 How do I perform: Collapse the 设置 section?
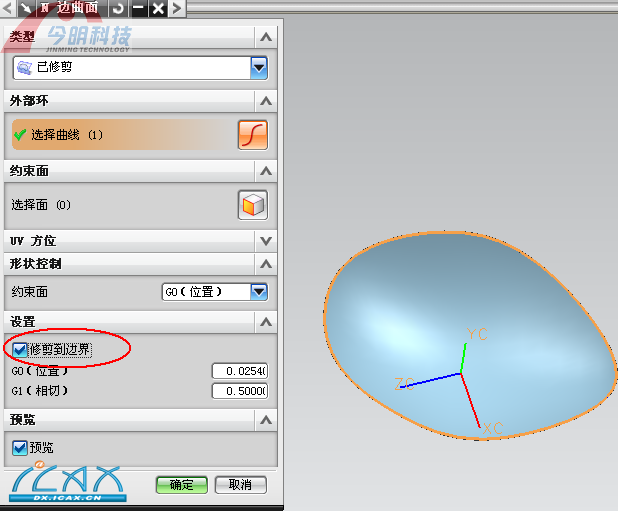[266, 322]
